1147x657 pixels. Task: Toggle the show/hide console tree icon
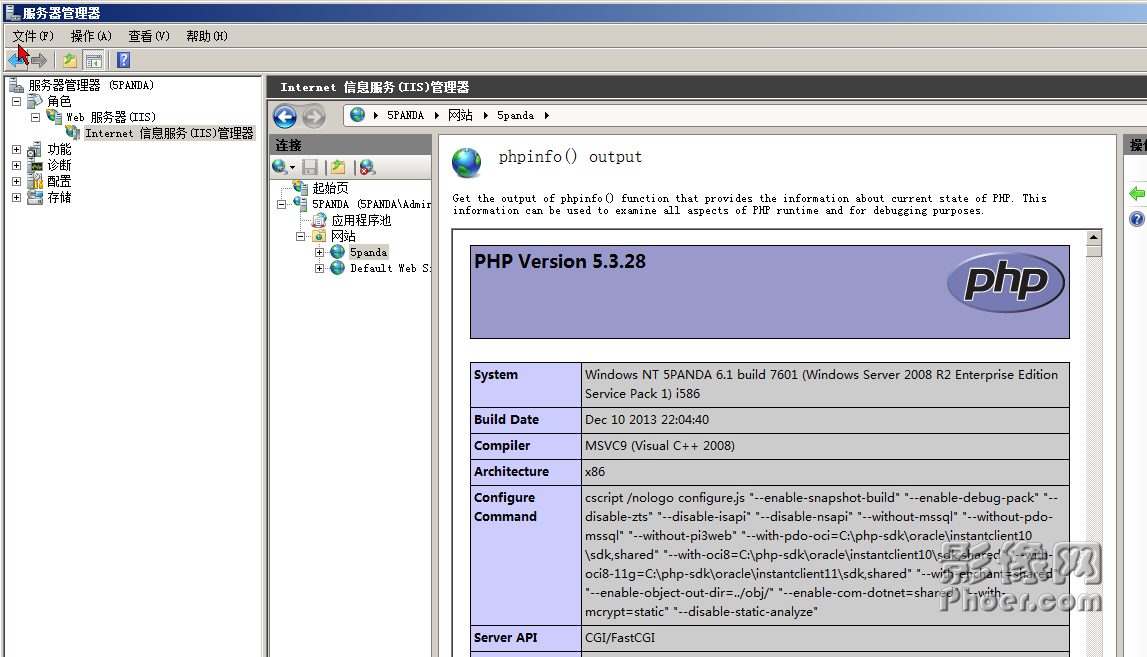click(x=94, y=60)
